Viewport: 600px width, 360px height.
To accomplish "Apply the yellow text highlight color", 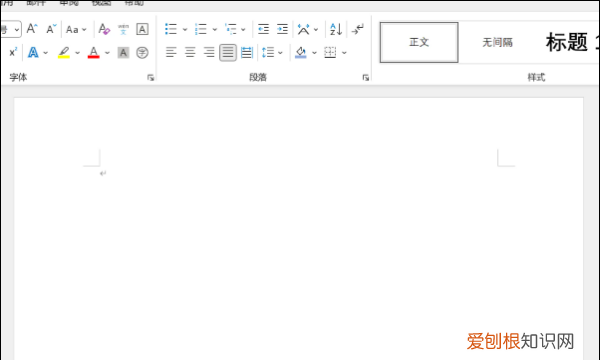I will click(64, 52).
